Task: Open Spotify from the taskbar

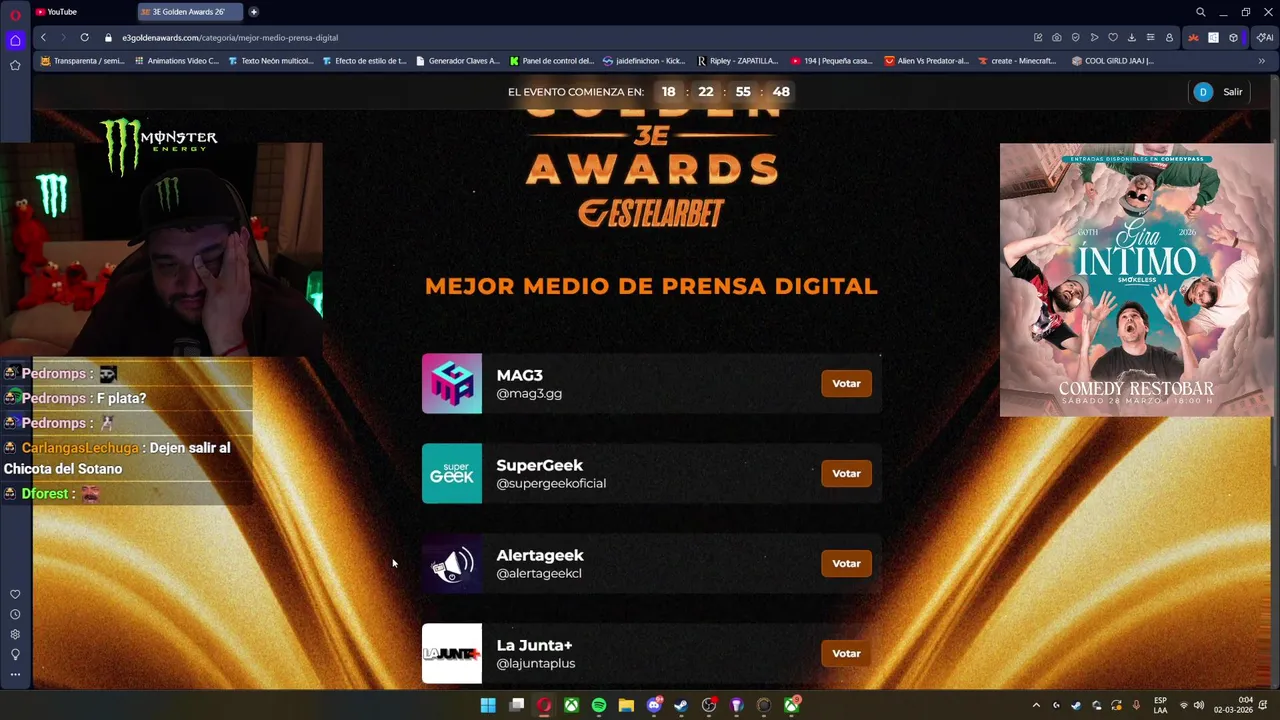Action: coord(599,705)
